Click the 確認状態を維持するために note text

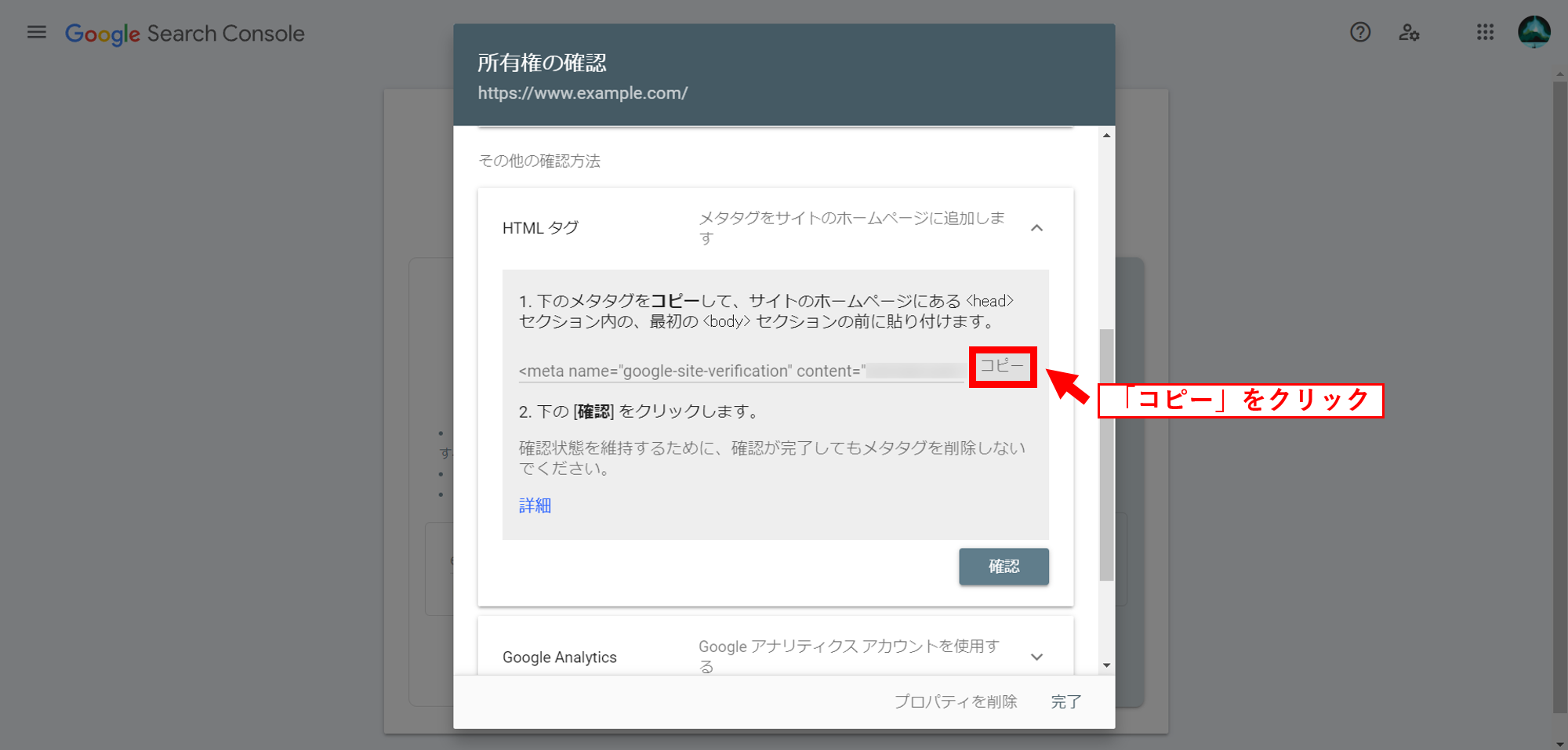pos(772,458)
